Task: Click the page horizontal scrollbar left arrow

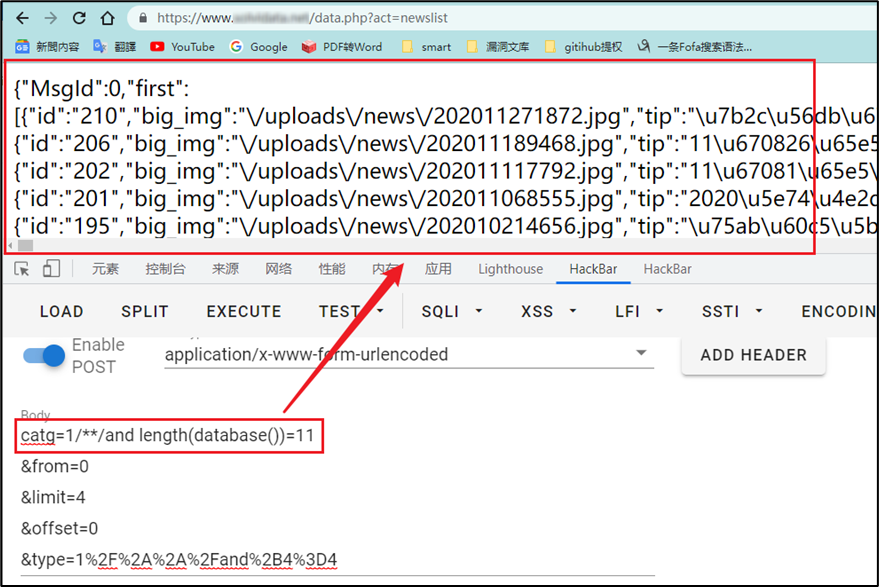Action: click(x=11, y=246)
